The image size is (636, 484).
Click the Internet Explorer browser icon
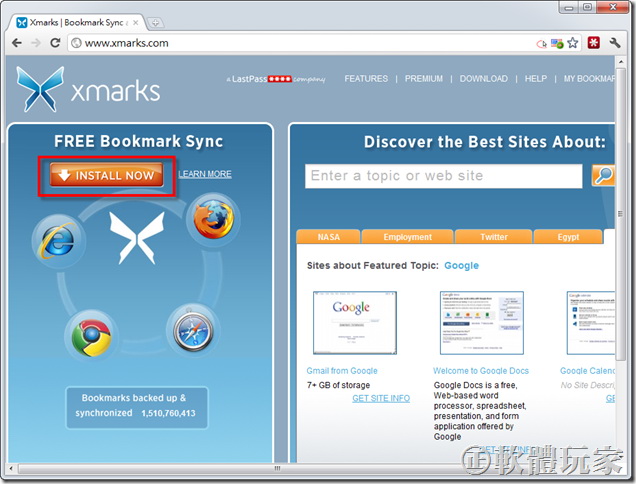[58, 241]
